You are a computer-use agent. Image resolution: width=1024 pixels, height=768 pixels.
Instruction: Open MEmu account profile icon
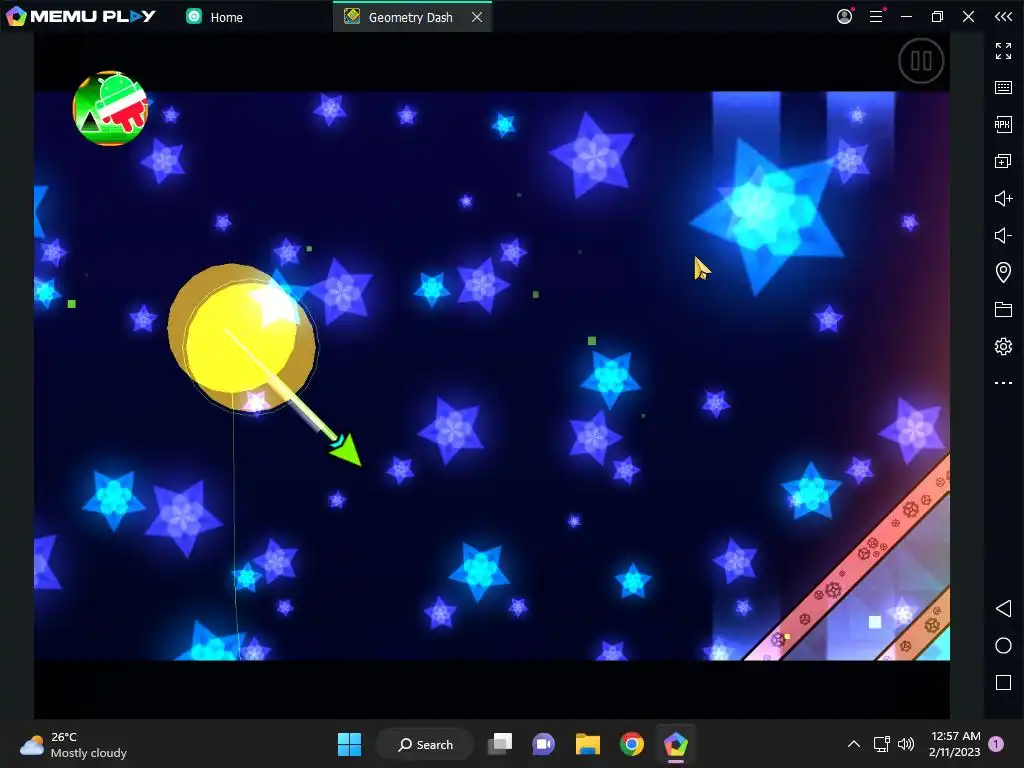pyautogui.click(x=844, y=16)
